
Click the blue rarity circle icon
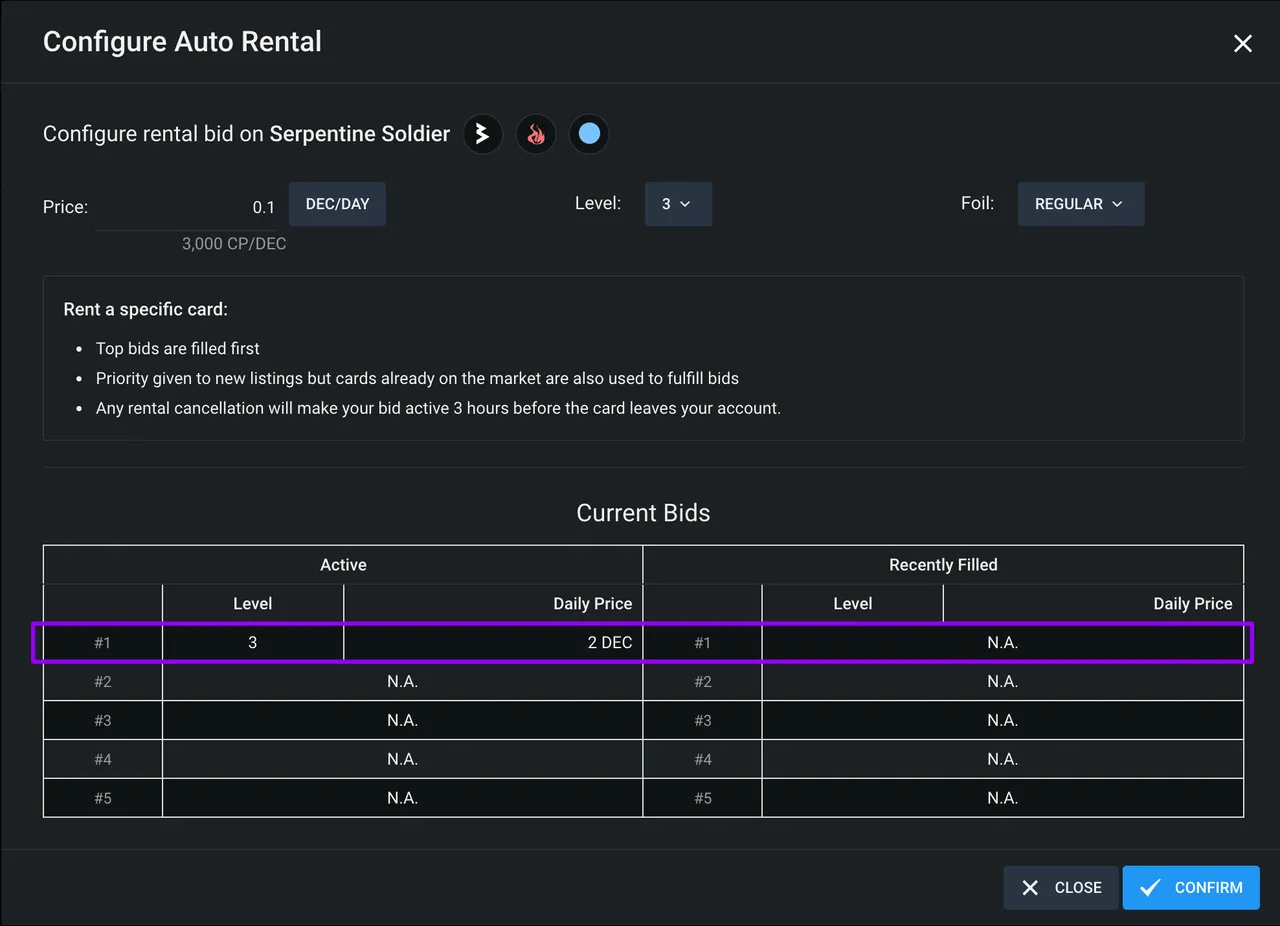click(589, 134)
